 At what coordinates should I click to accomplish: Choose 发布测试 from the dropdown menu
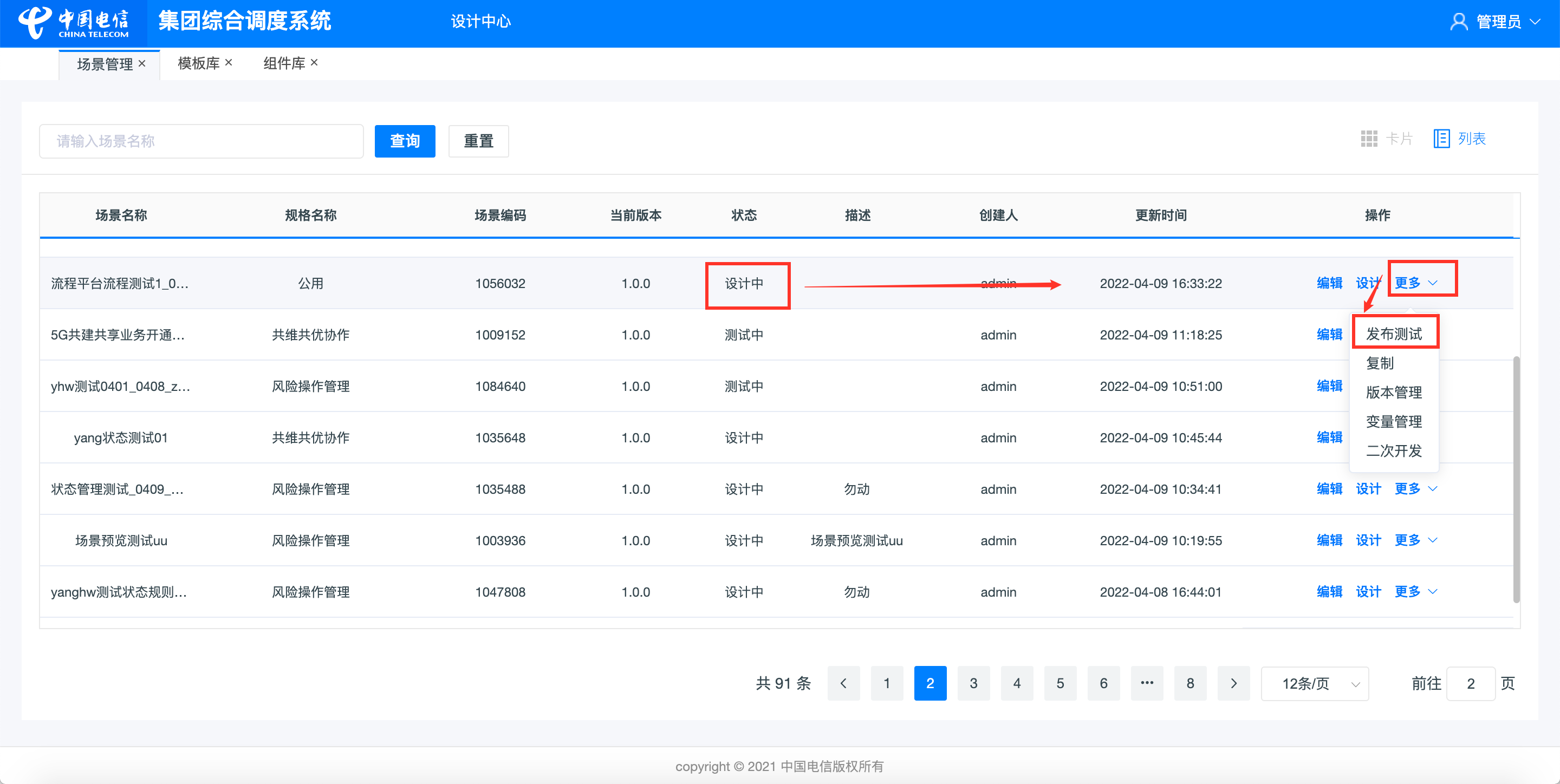click(x=1394, y=334)
